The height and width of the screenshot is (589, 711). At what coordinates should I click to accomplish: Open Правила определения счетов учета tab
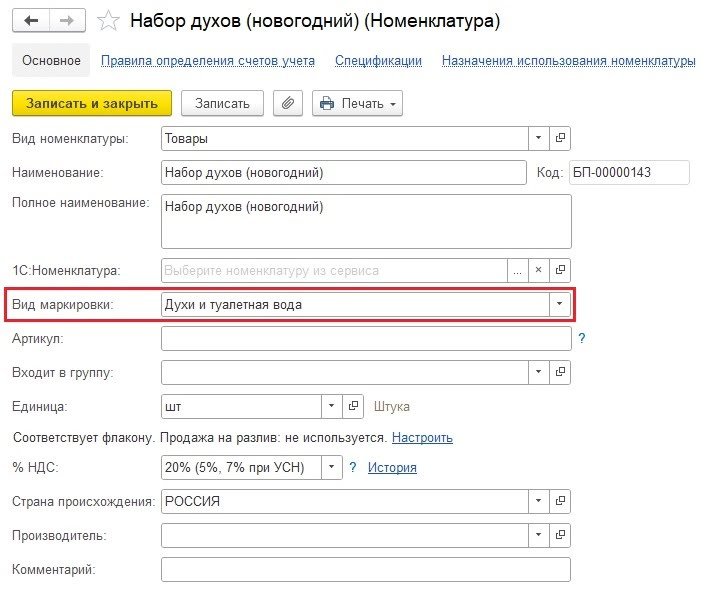point(208,61)
